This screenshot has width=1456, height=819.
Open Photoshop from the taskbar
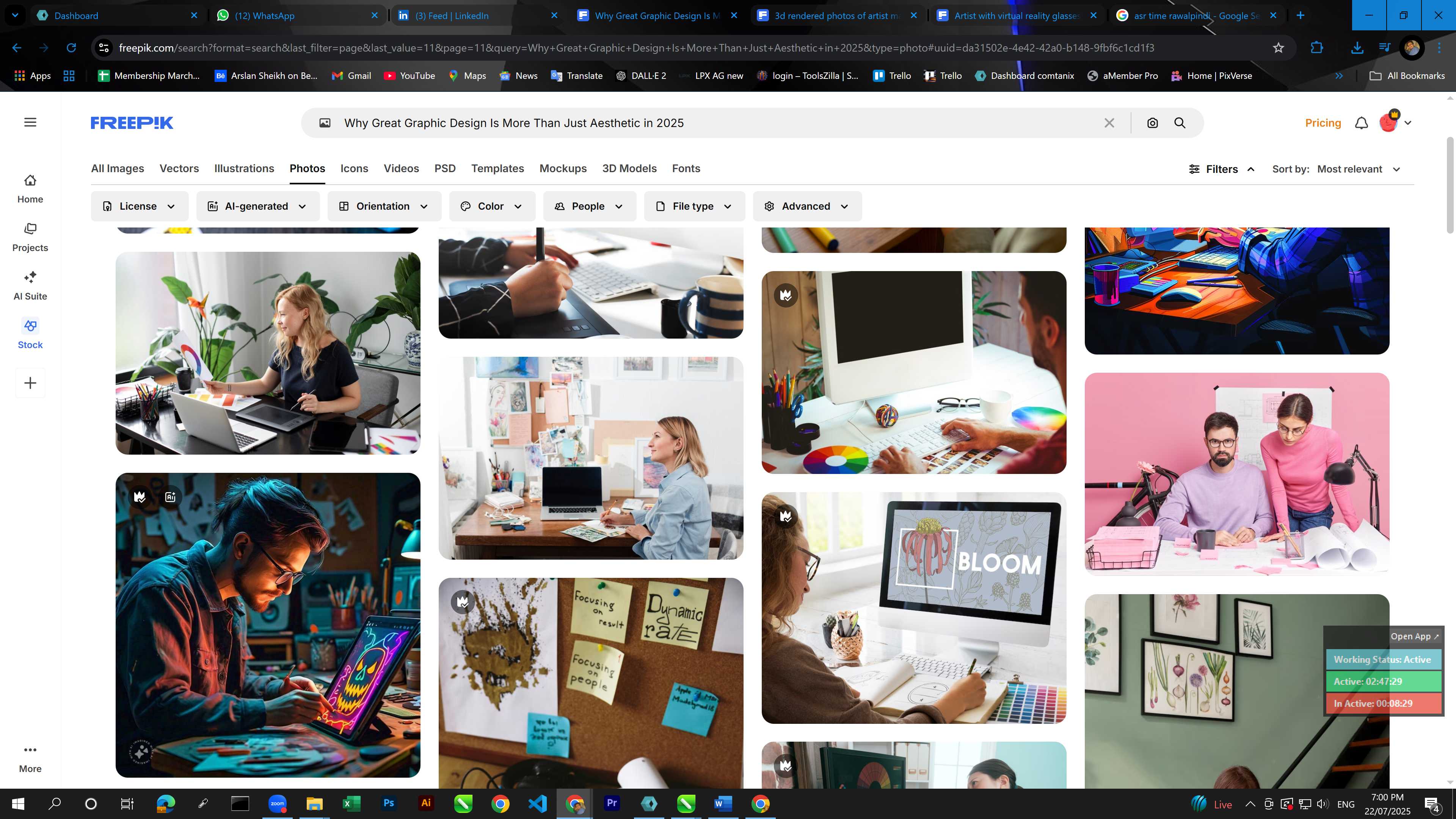coord(388,803)
